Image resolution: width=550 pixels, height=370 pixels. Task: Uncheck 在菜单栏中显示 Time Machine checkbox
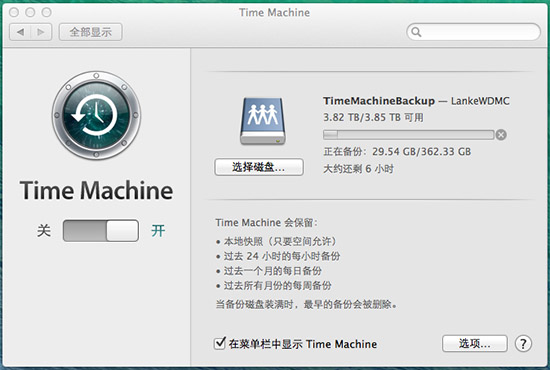(x=220, y=343)
